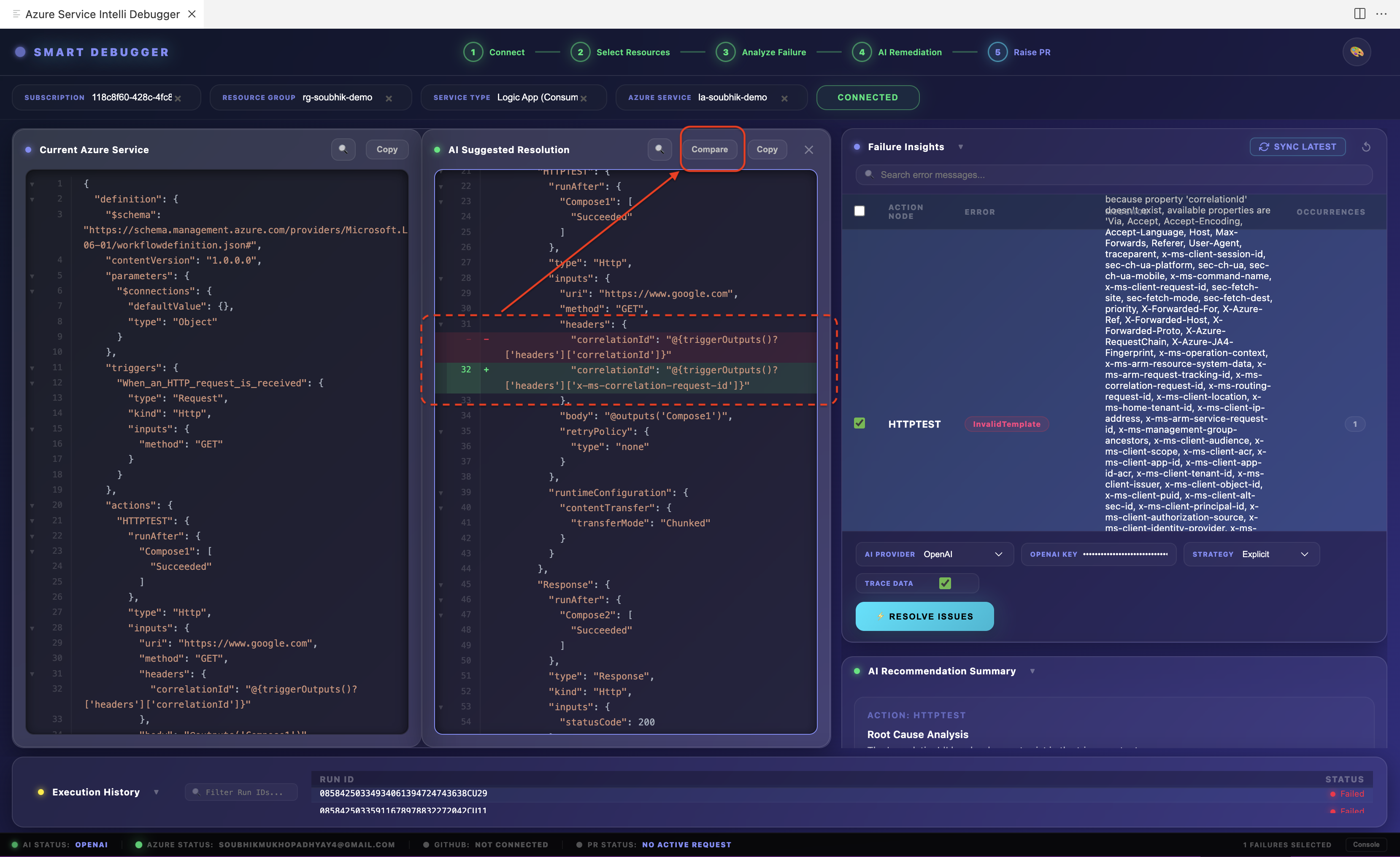Fold line 39 "runtimeConfiguration" in AI Suggested Resolution

pyautogui.click(x=441, y=493)
